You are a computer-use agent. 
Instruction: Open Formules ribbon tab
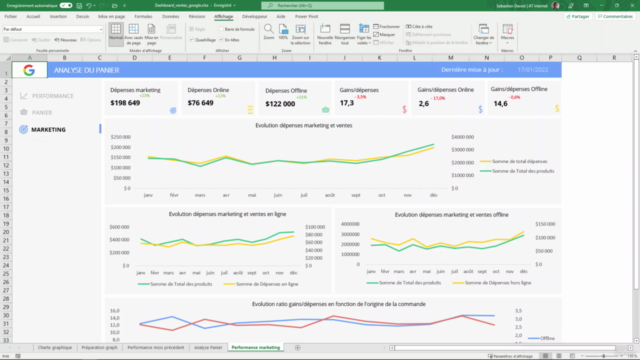(143, 16)
